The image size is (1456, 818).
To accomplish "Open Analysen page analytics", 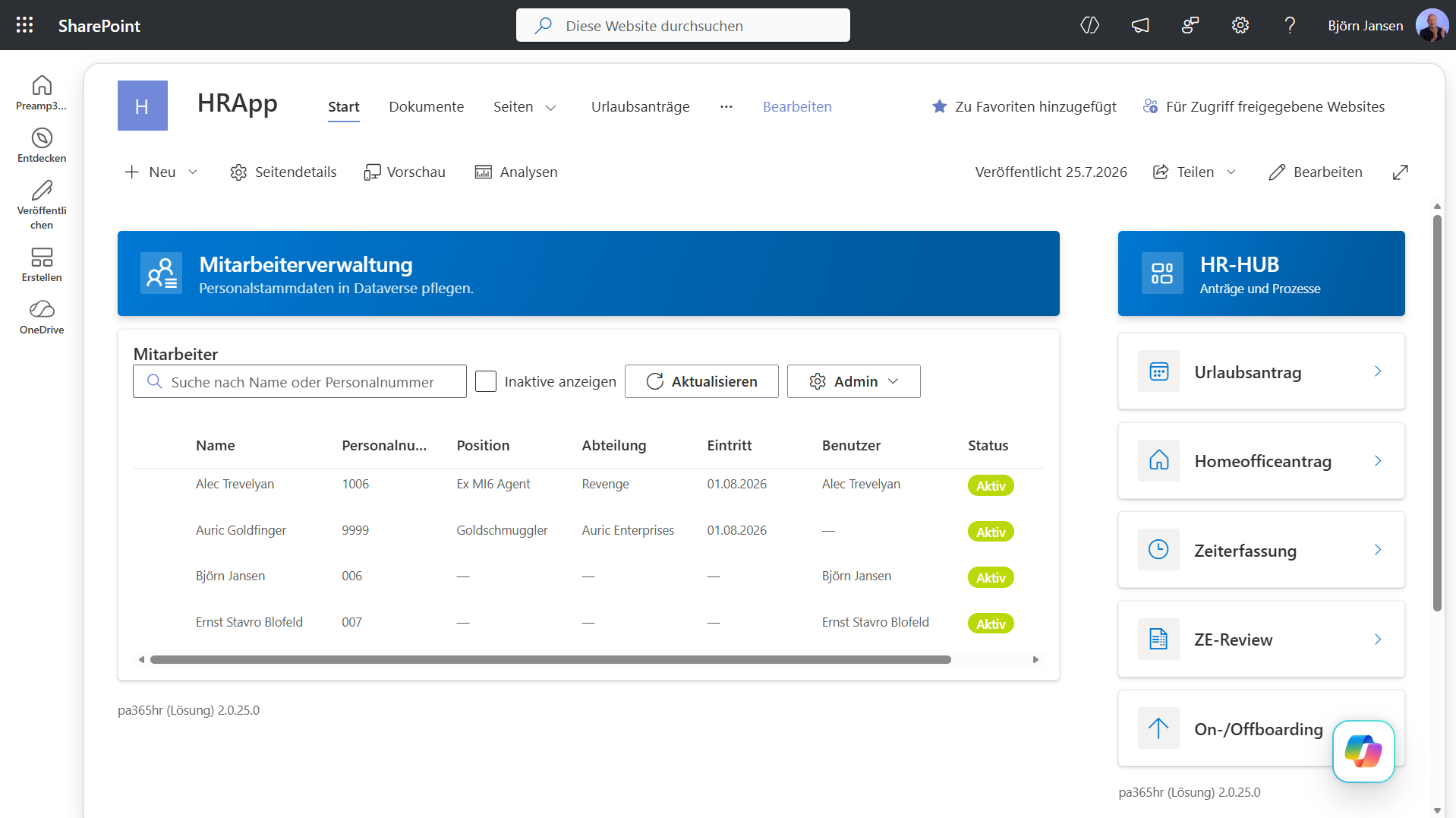I will point(516,172).
